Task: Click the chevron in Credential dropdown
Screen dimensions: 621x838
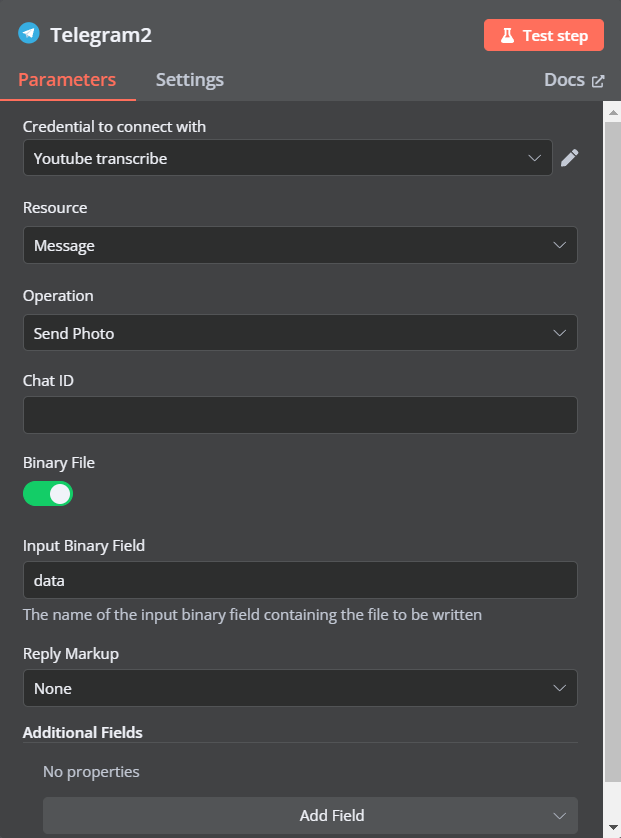Action: point(534,158)
